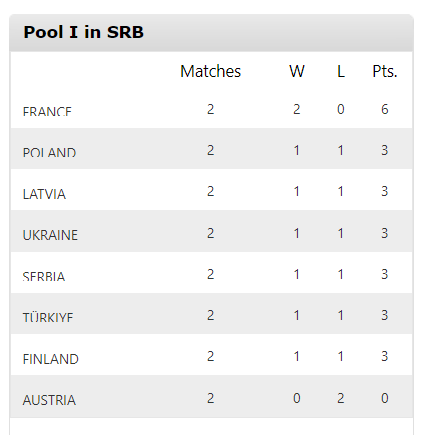
Task: Click the Pts. column header
Action: coord(385,71)
